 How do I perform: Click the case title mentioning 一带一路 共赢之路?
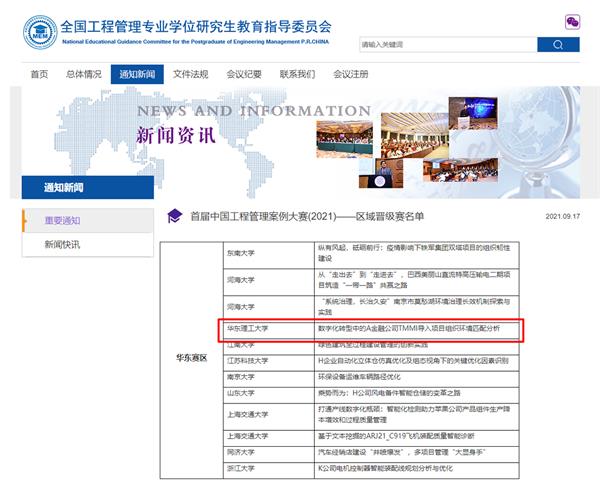click(x=414, y=280)
